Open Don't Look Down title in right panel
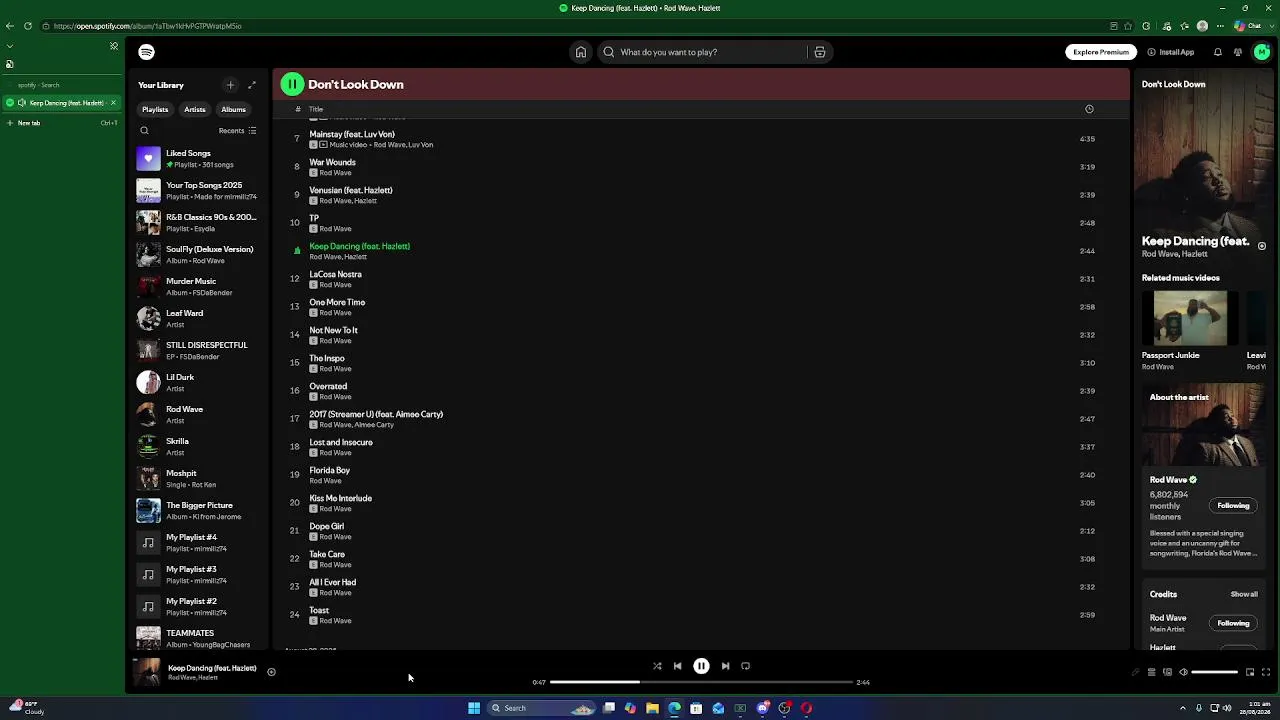This screenshot has height=720, width=1280. [1174, 84]
